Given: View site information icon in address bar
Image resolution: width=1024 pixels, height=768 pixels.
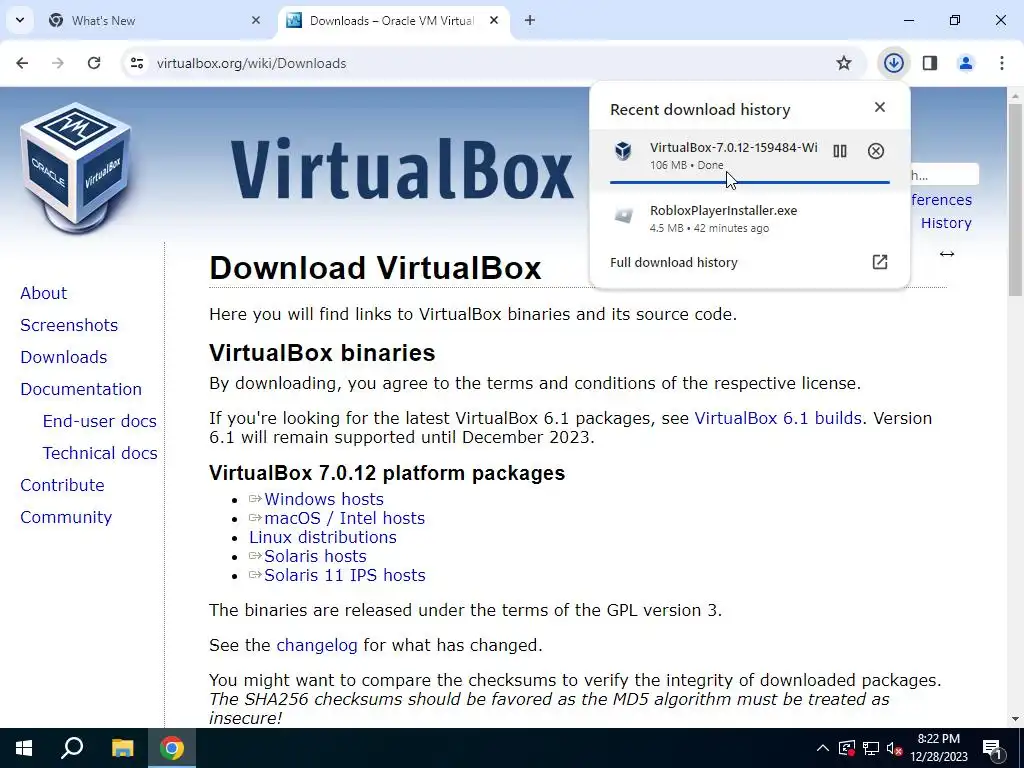Looking at the screenshot, I should point(136,63).
